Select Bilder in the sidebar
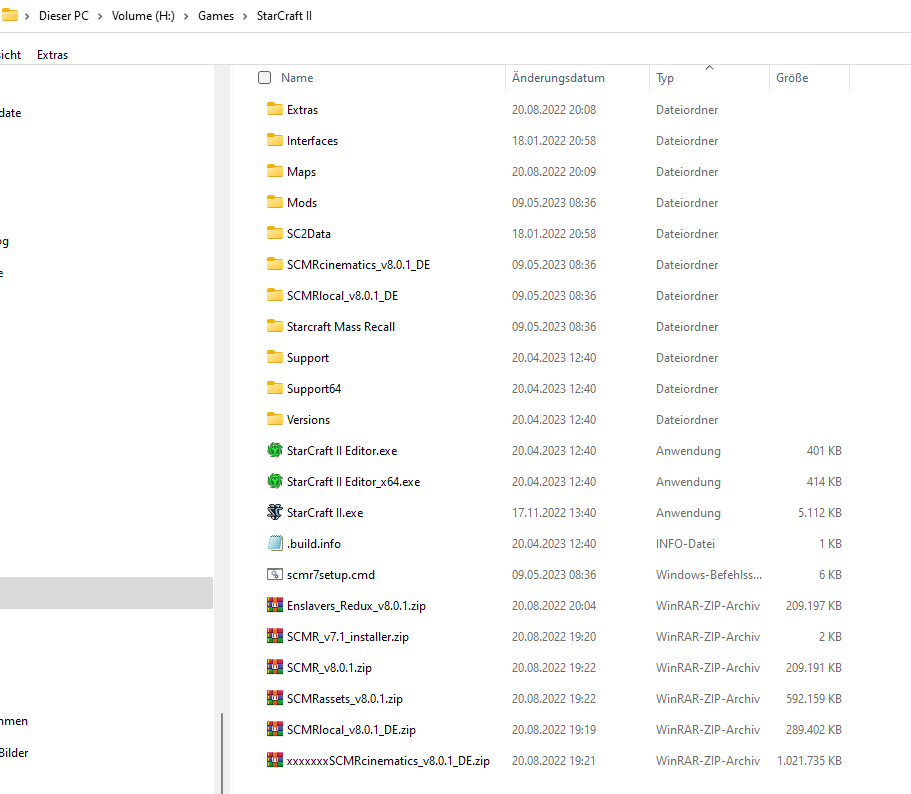Image resolution: width=911 pixels, height=794 pixels. click(14, 753)
